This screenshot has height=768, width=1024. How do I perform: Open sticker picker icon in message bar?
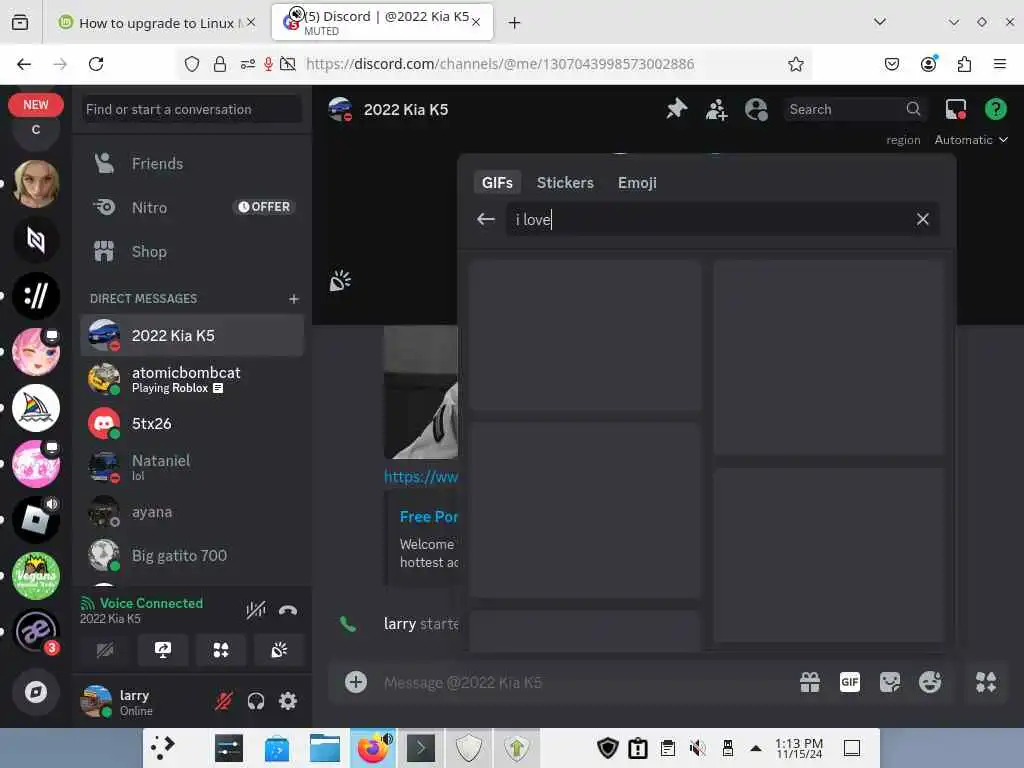pos(889,682)
